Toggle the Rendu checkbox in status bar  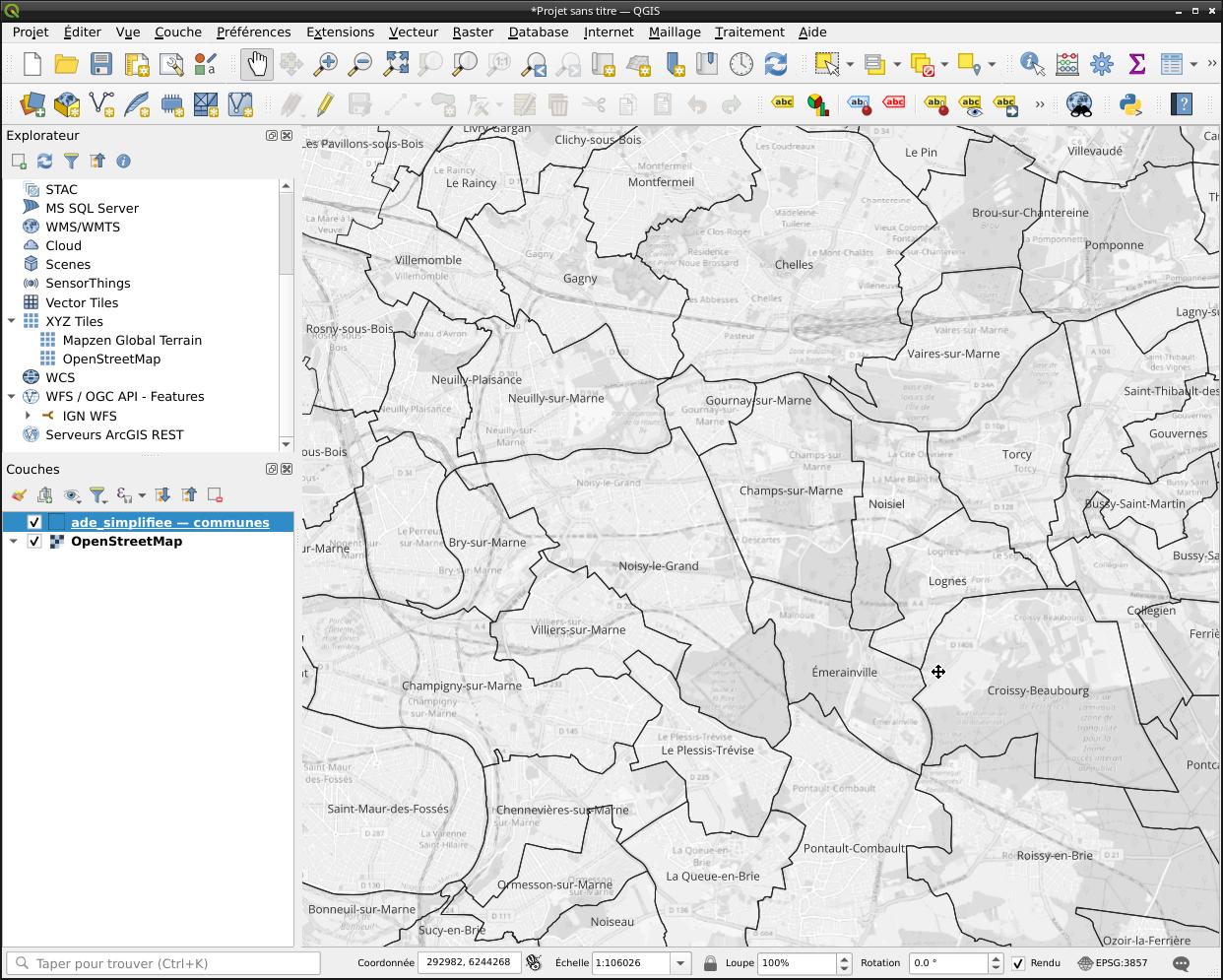click(1018, 963)
